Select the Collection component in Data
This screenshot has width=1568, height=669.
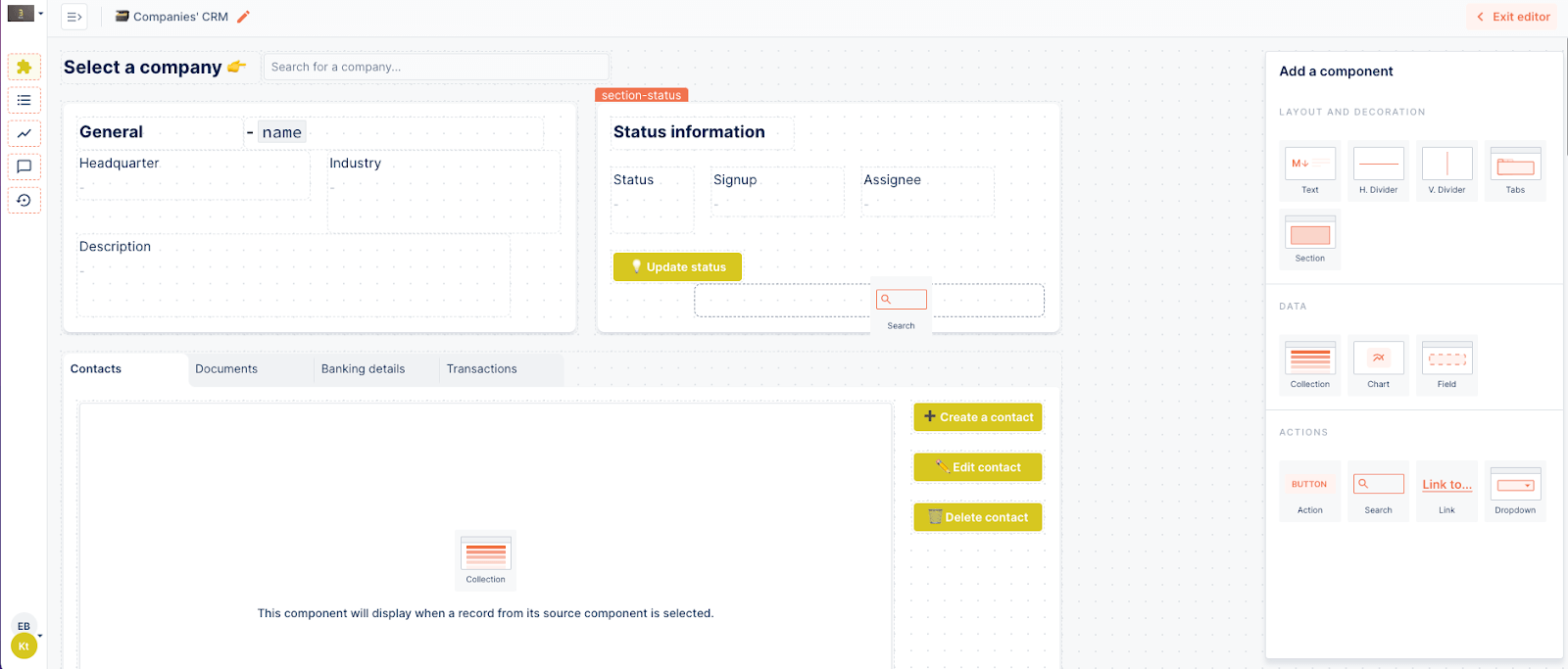click(x=1310, y=364)
